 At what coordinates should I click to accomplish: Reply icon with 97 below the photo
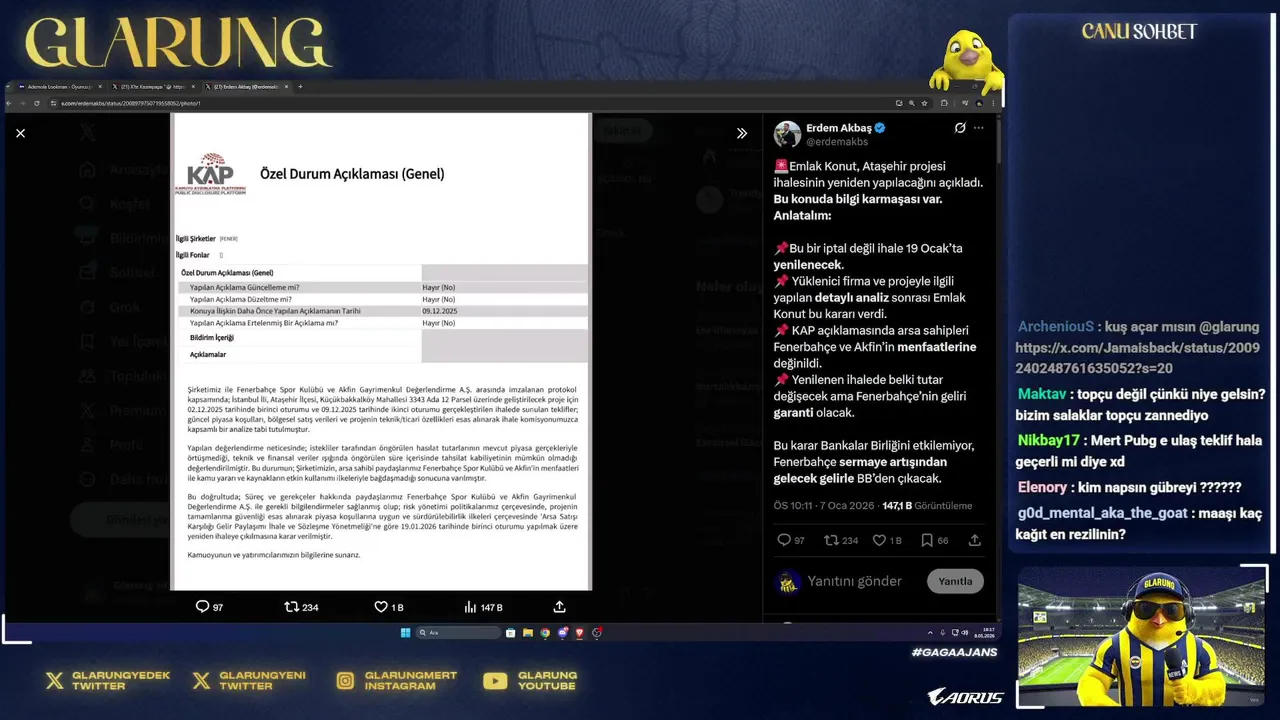pyautogui.click(x=209, y=607)
